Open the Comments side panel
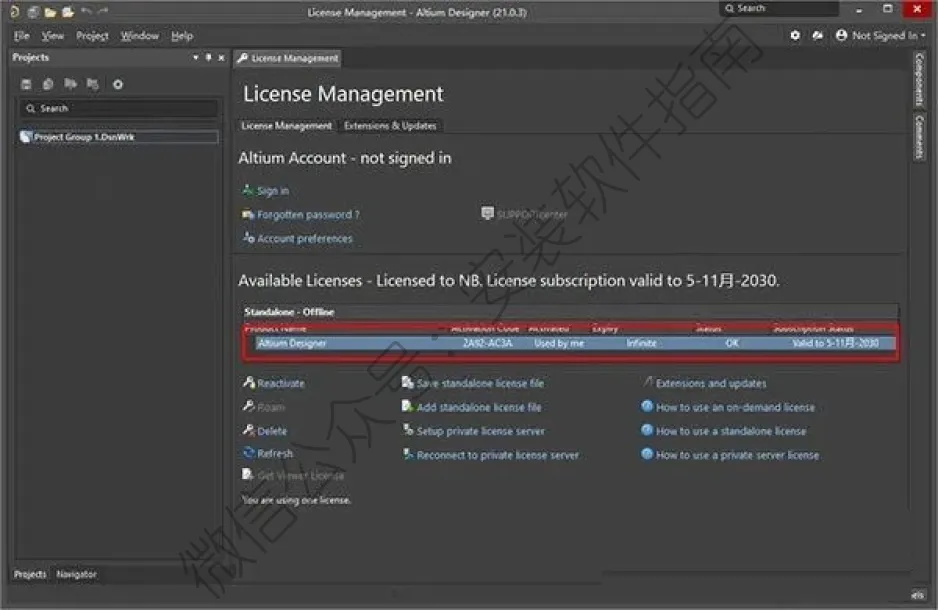 919,137
